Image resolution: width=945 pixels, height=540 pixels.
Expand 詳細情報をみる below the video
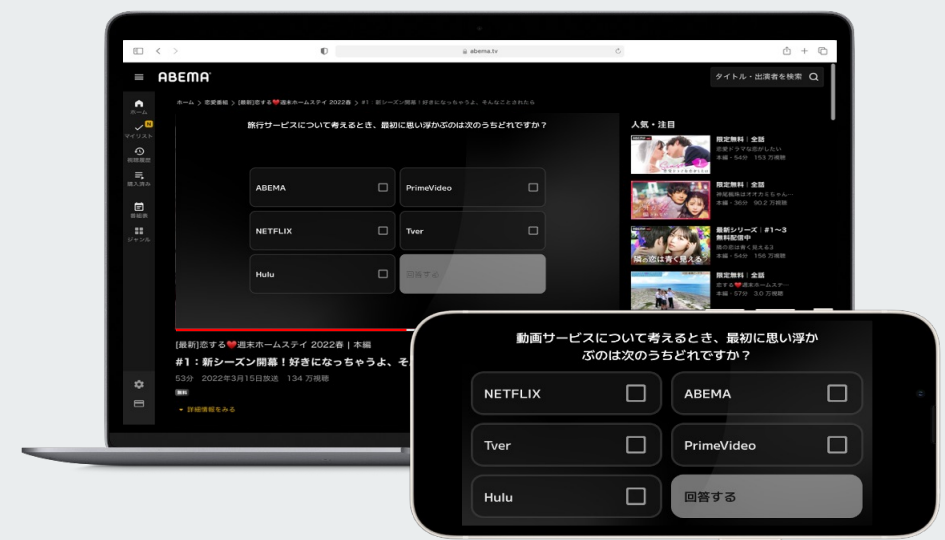click(x=207, y=409)
